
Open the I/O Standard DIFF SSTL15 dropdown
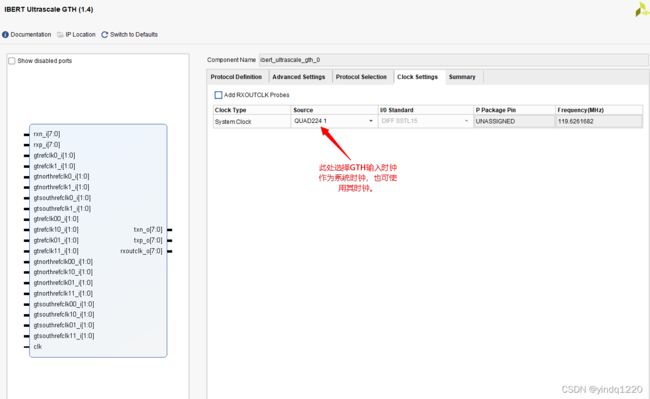tap(425, 121)
